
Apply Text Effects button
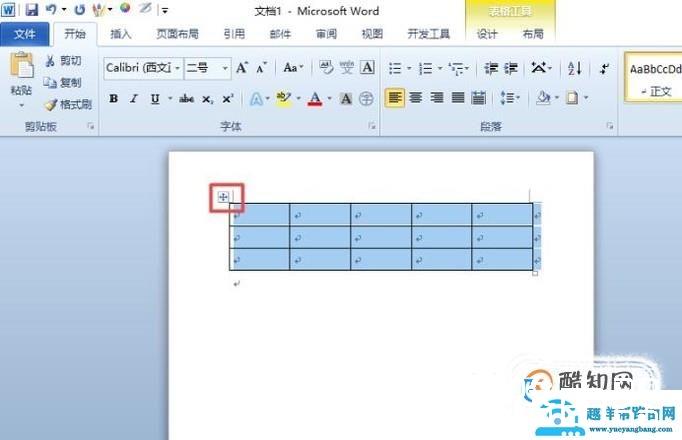(256, 99)
